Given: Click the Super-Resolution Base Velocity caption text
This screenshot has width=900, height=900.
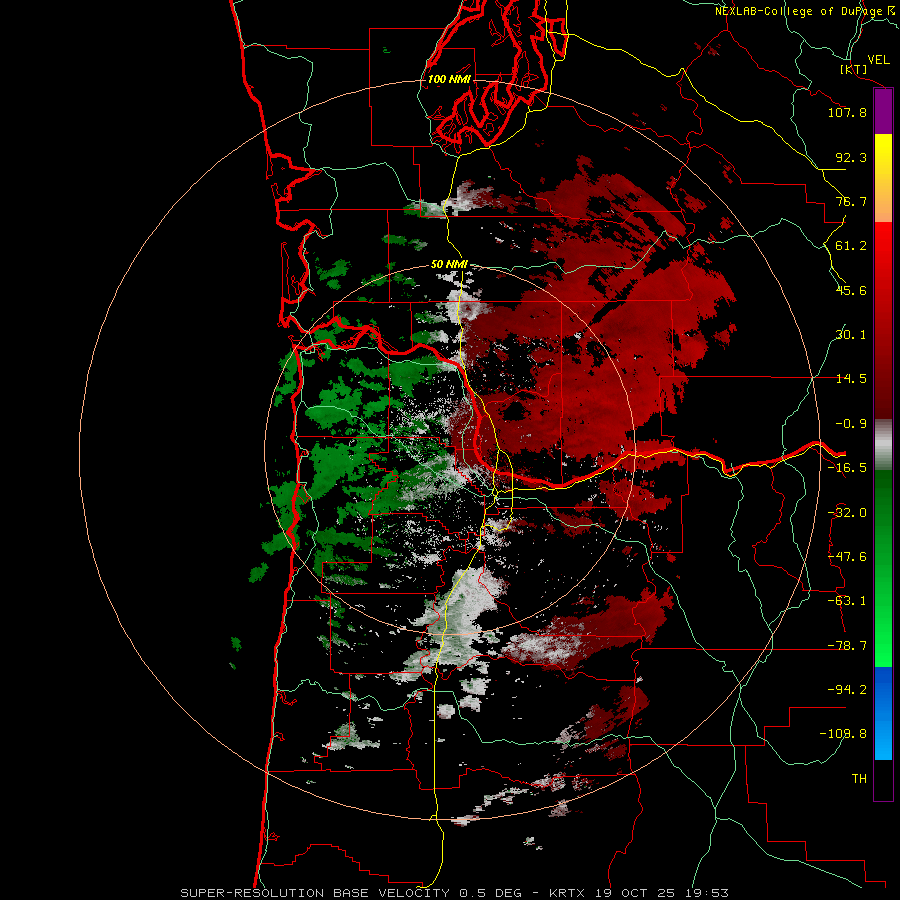Looking at the screenshot, I should pyautogui.click(x=455, y=893).
